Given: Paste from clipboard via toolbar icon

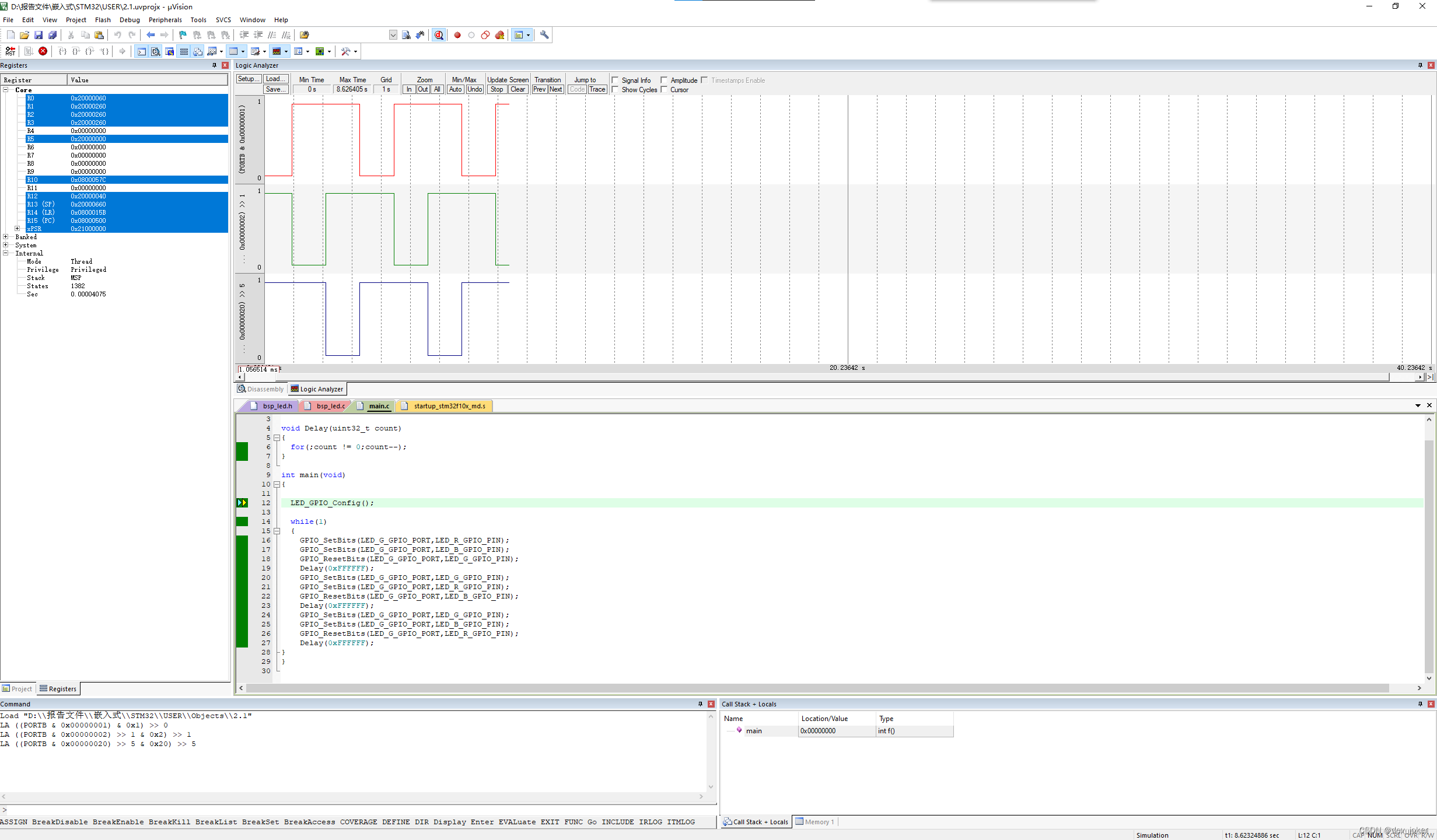Looking at the screenshot, I should [x=99, y=35].
